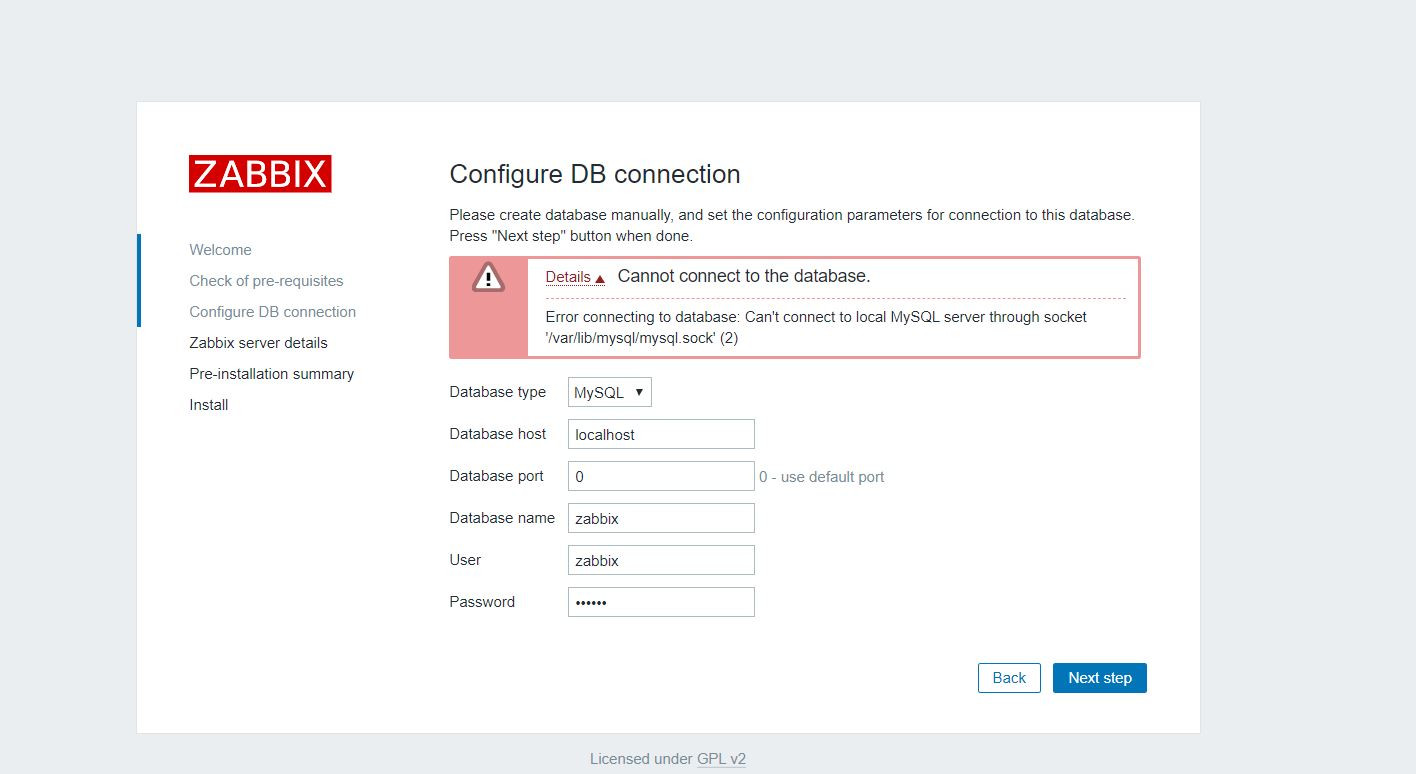
Task: Focus the Database host field
Action: tap(661, 434)
